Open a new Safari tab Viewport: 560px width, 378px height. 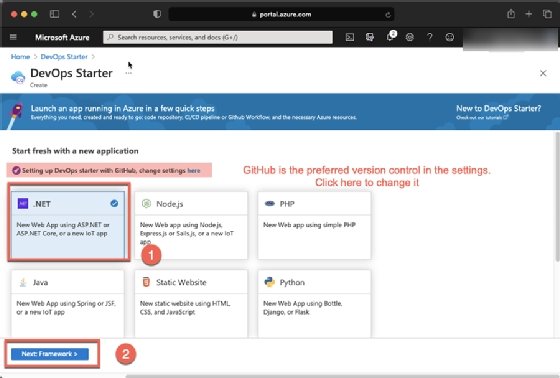click(x=529, y=14)
